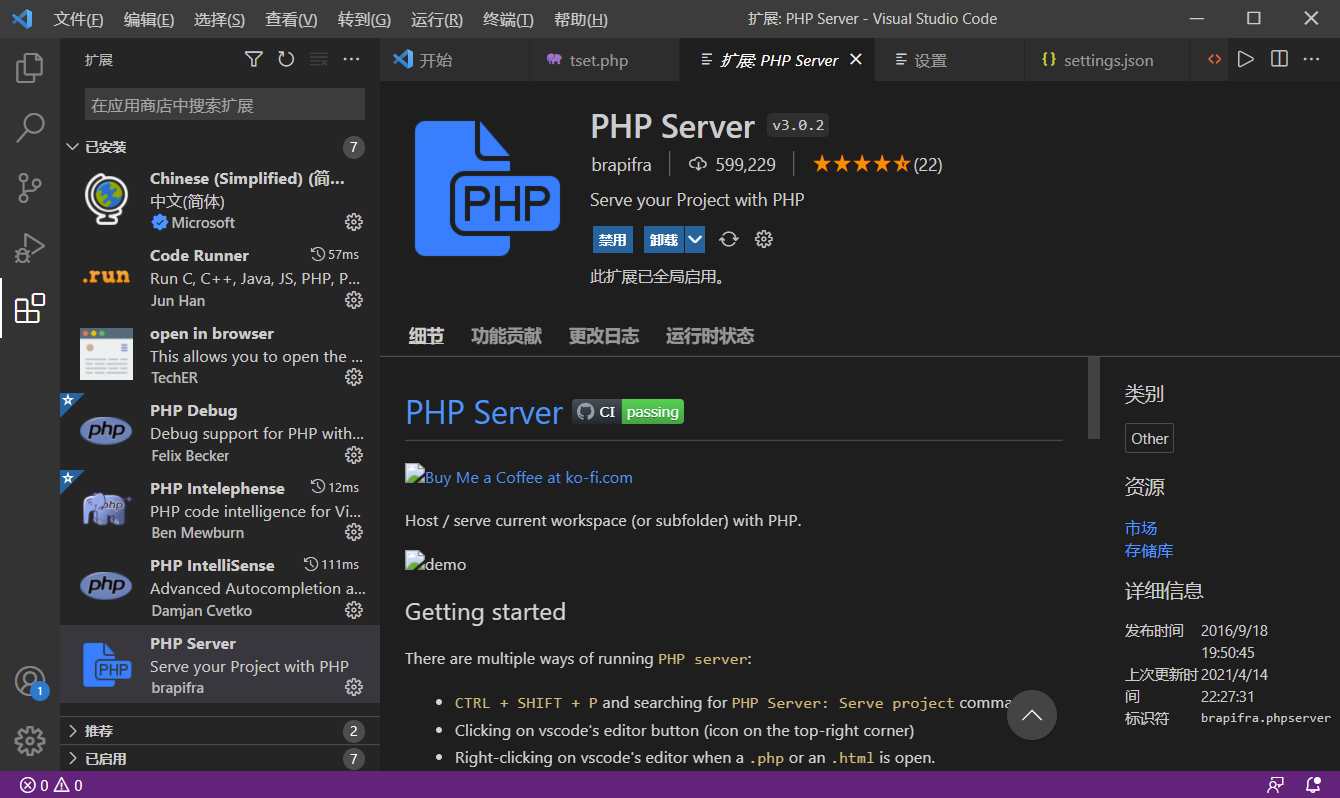The width and height of the screenshot is (1340, 798).
Task: Click the filter extensions funnel icon
Action: tap(254, 60)
